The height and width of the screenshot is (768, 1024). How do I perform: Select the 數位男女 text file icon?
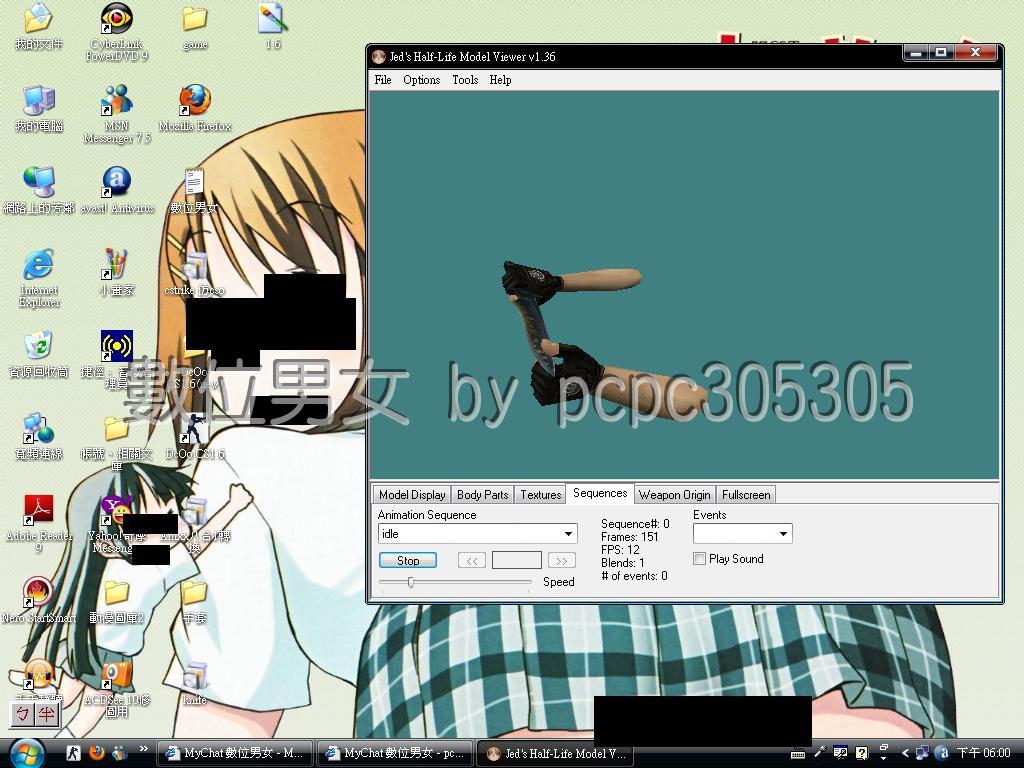(x=194, y=190)
